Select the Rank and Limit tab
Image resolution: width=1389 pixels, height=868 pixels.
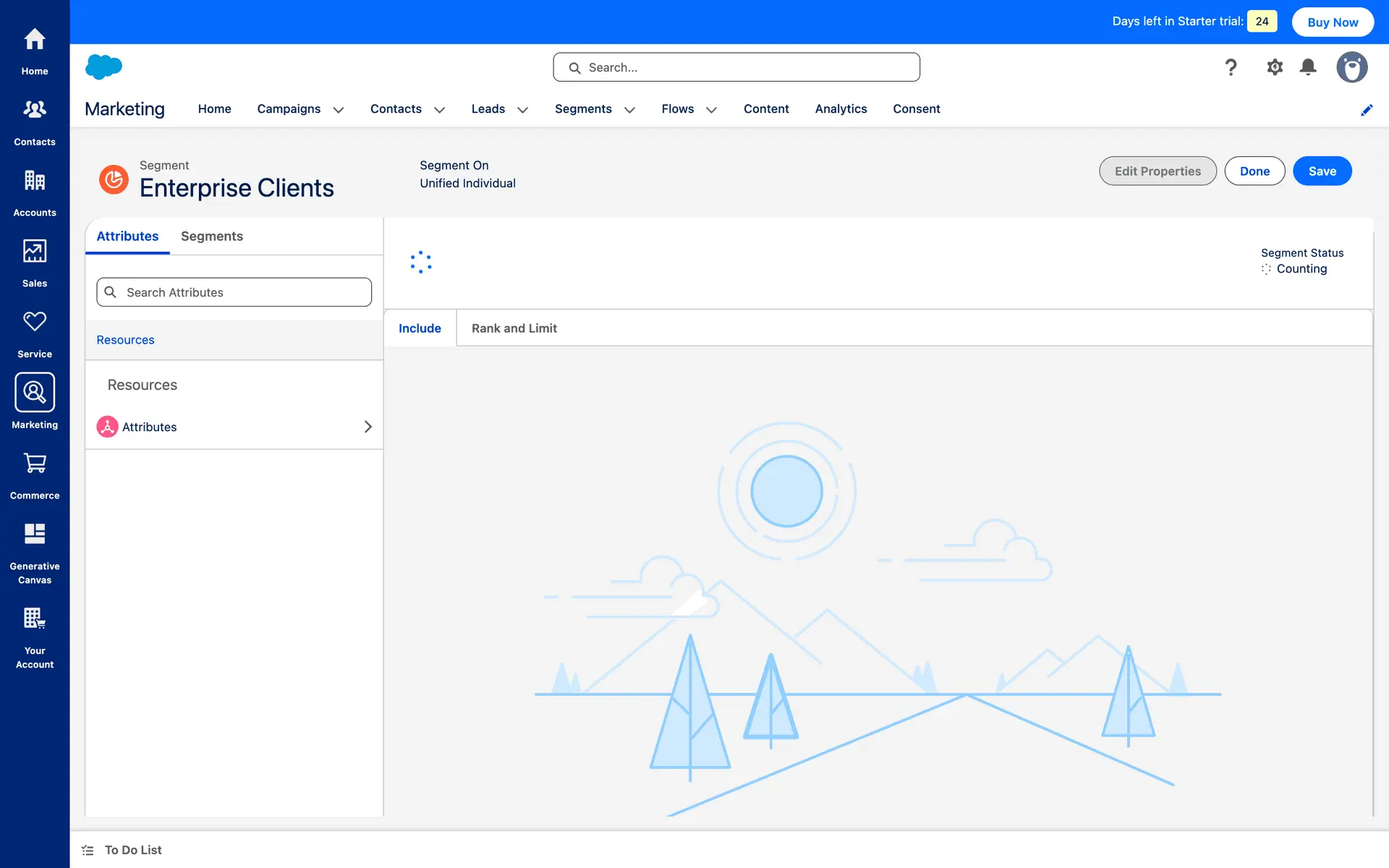pos(514,328)
